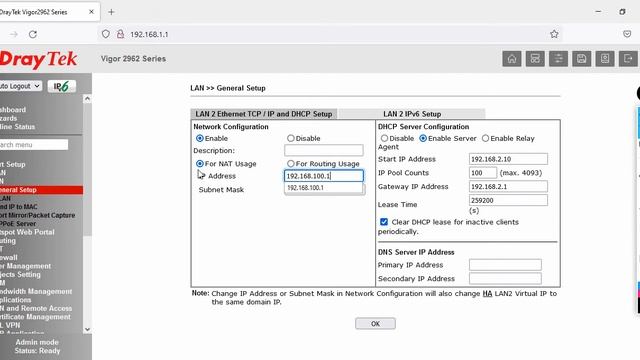Viewport: 640px width, 360px height.
Task: Click the logout arrow icon in header
Action: click(628, 59)
